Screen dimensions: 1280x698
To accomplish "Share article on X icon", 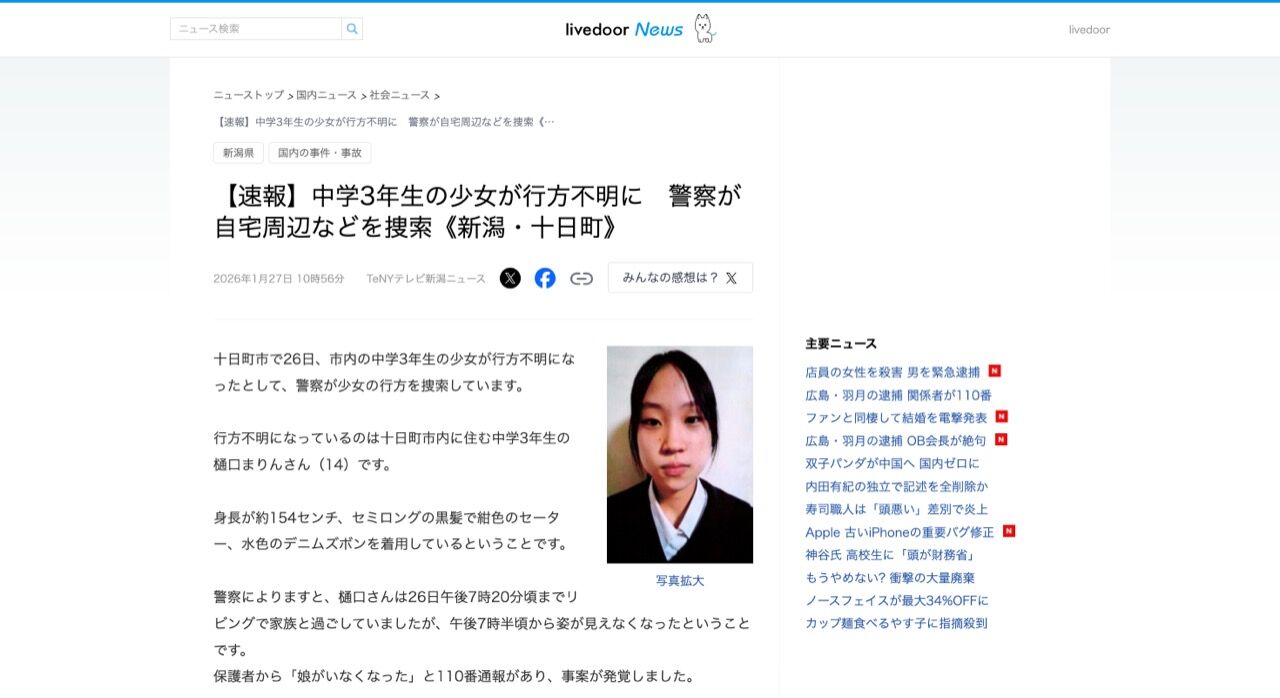I will click(510, 278).
